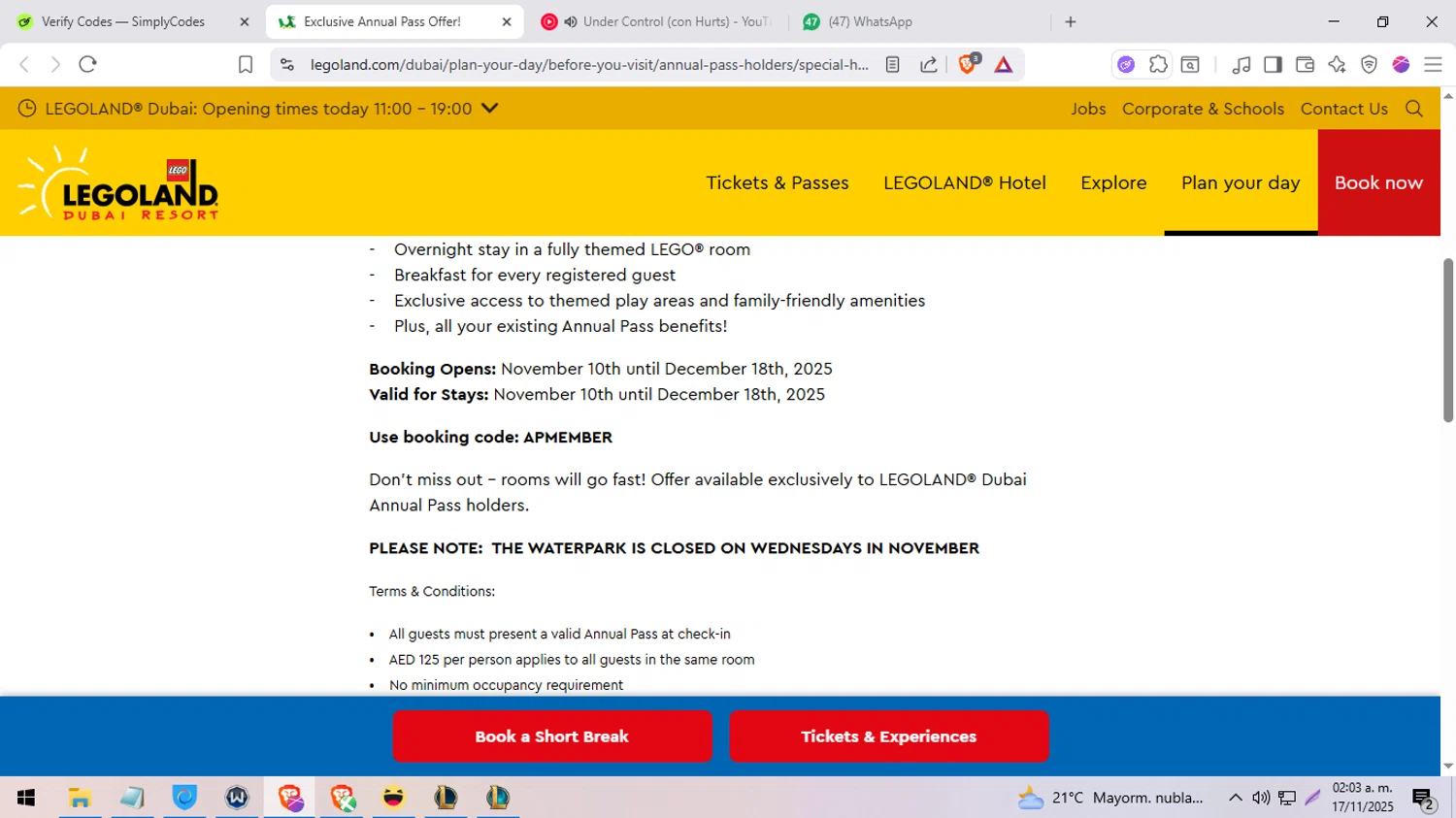Open the Extensions puzzle piece menu

tap(1158, 65)
